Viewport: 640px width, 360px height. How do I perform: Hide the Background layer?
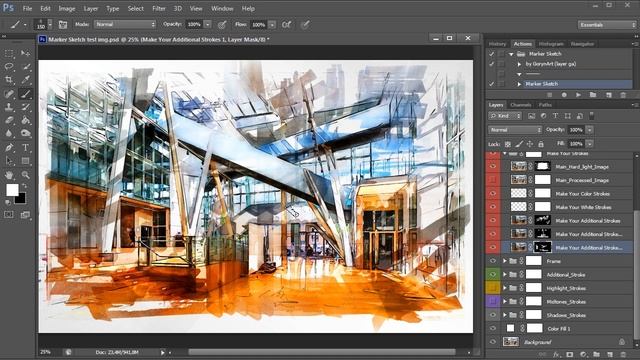tap(493, 342)
